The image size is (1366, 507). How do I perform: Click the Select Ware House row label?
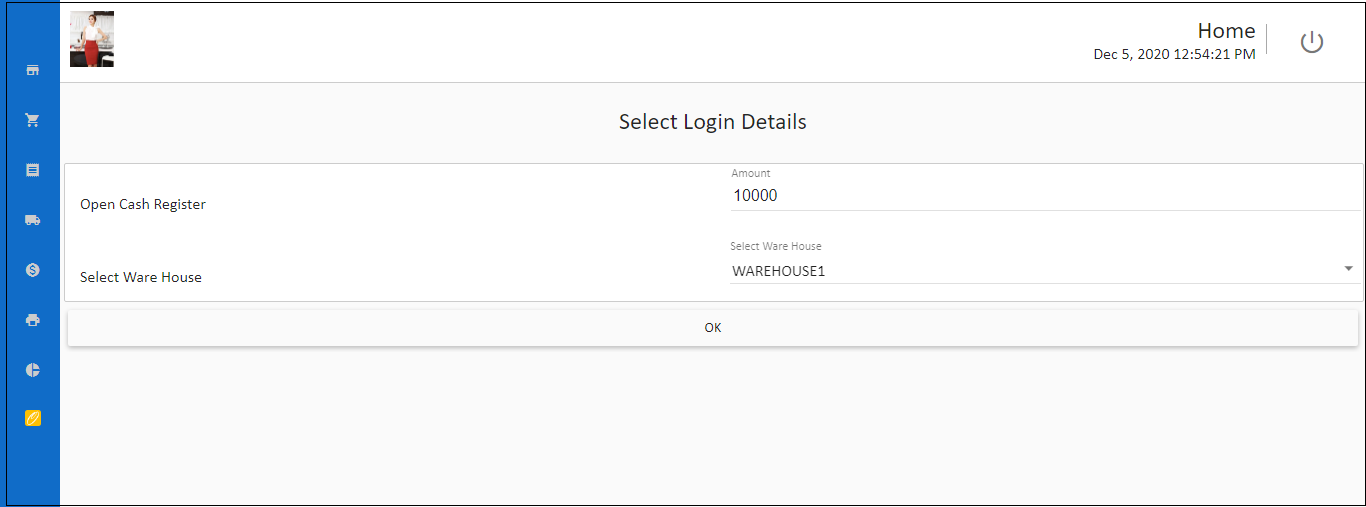coord(141,277)
